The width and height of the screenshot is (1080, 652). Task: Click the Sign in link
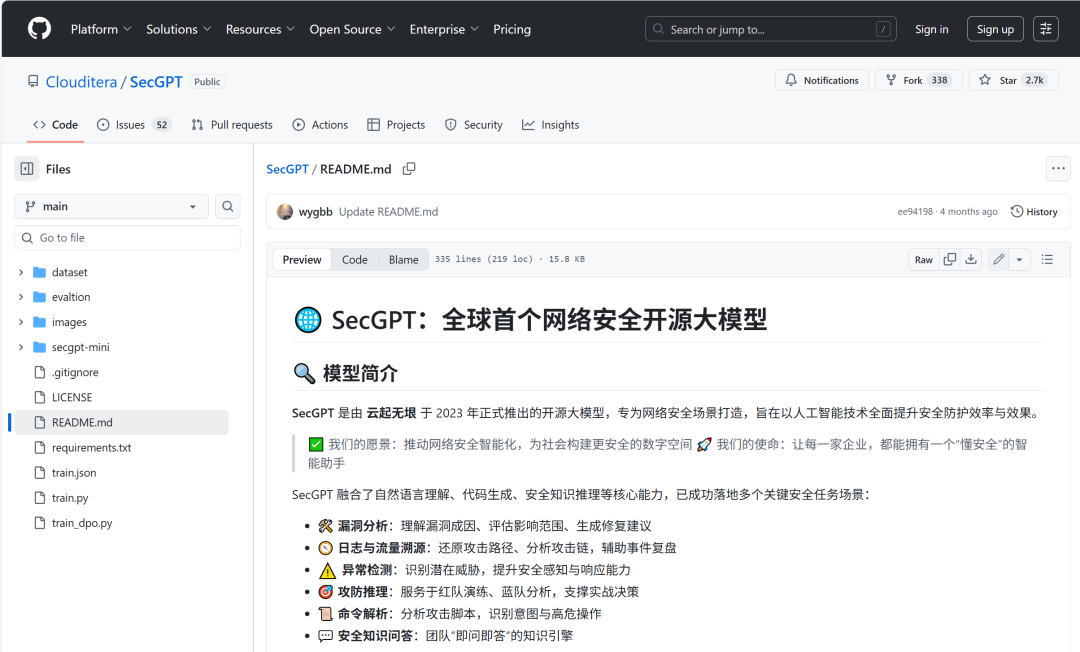tap(931, 29)
